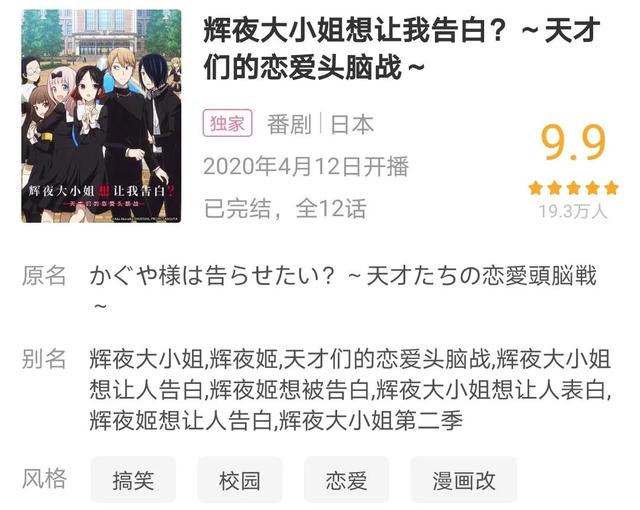Click the first rating star
Viewport: 640px width, 510px height.
point(535,188)
